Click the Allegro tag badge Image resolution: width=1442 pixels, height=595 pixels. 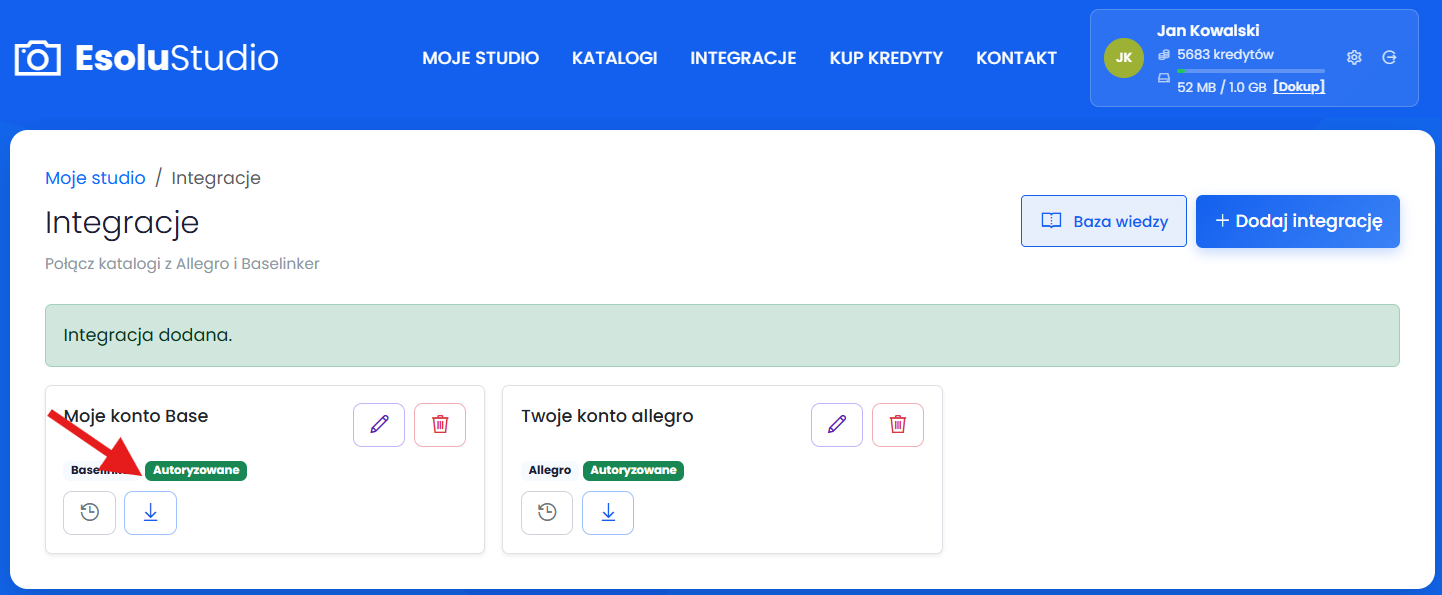(x=550, y=470)
